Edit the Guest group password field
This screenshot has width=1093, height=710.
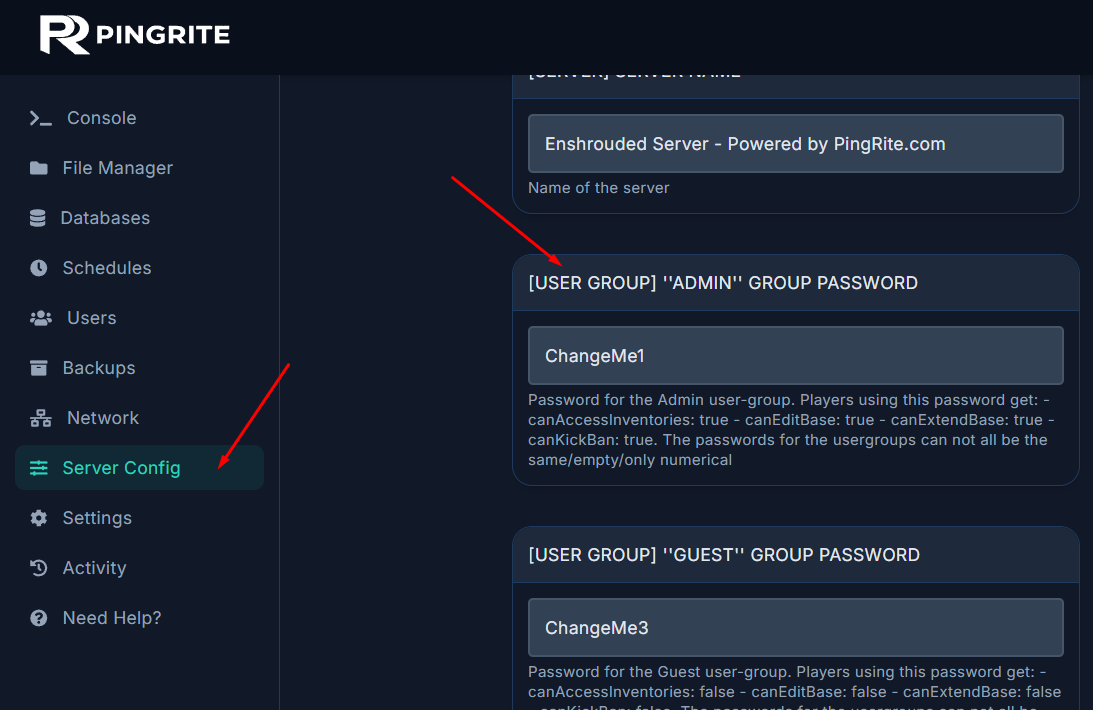(x=795, y=627)
